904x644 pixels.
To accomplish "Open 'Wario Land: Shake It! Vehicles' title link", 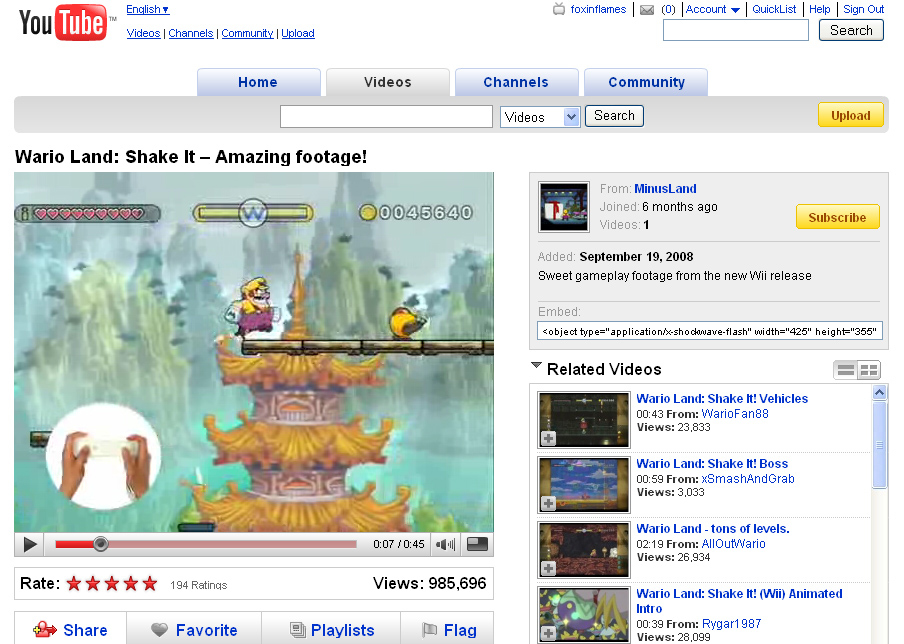I will tap(722, 398).
